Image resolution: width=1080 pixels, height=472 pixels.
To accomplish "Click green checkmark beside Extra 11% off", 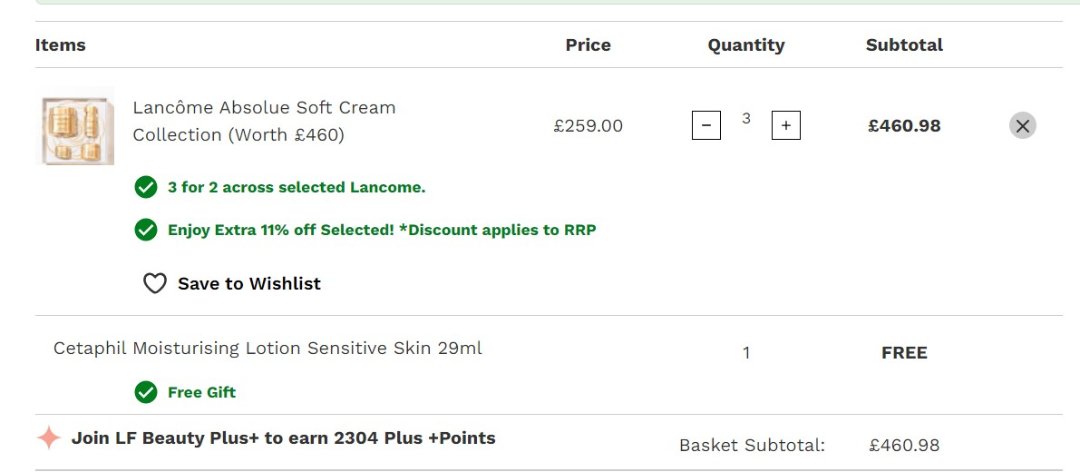I will pos(146,230).
